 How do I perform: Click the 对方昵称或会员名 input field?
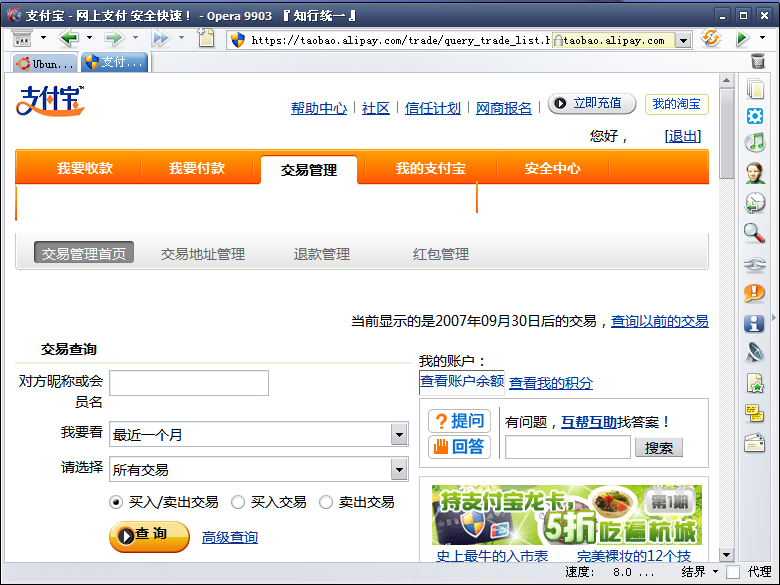coord(189,383)
